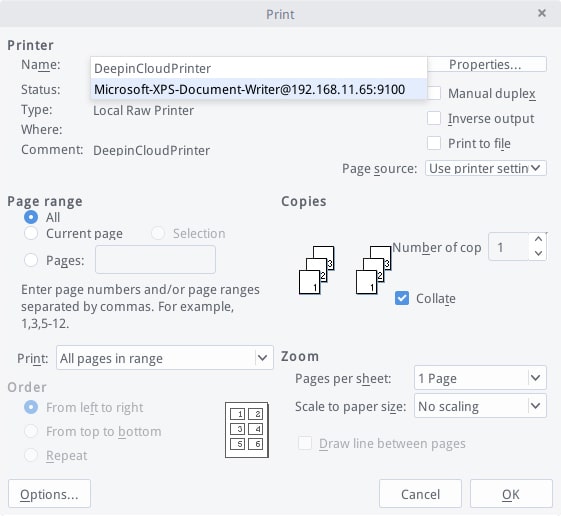Click in the Pages range text field
The image size is (561, 516).
pyautogui.click(x=155, y=259)
